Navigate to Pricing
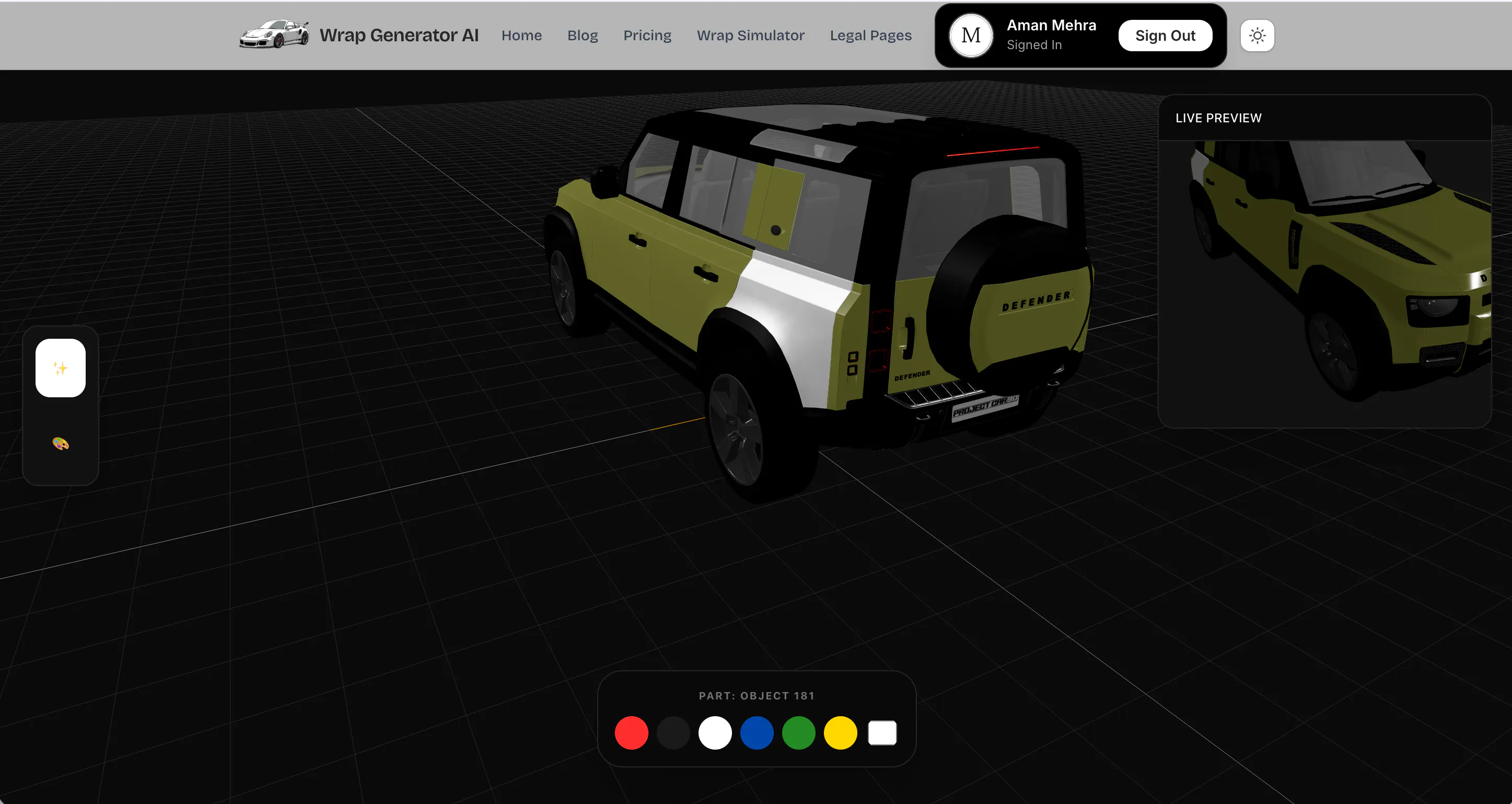Screen dimensions: 1512x804 tap(647, 35)
